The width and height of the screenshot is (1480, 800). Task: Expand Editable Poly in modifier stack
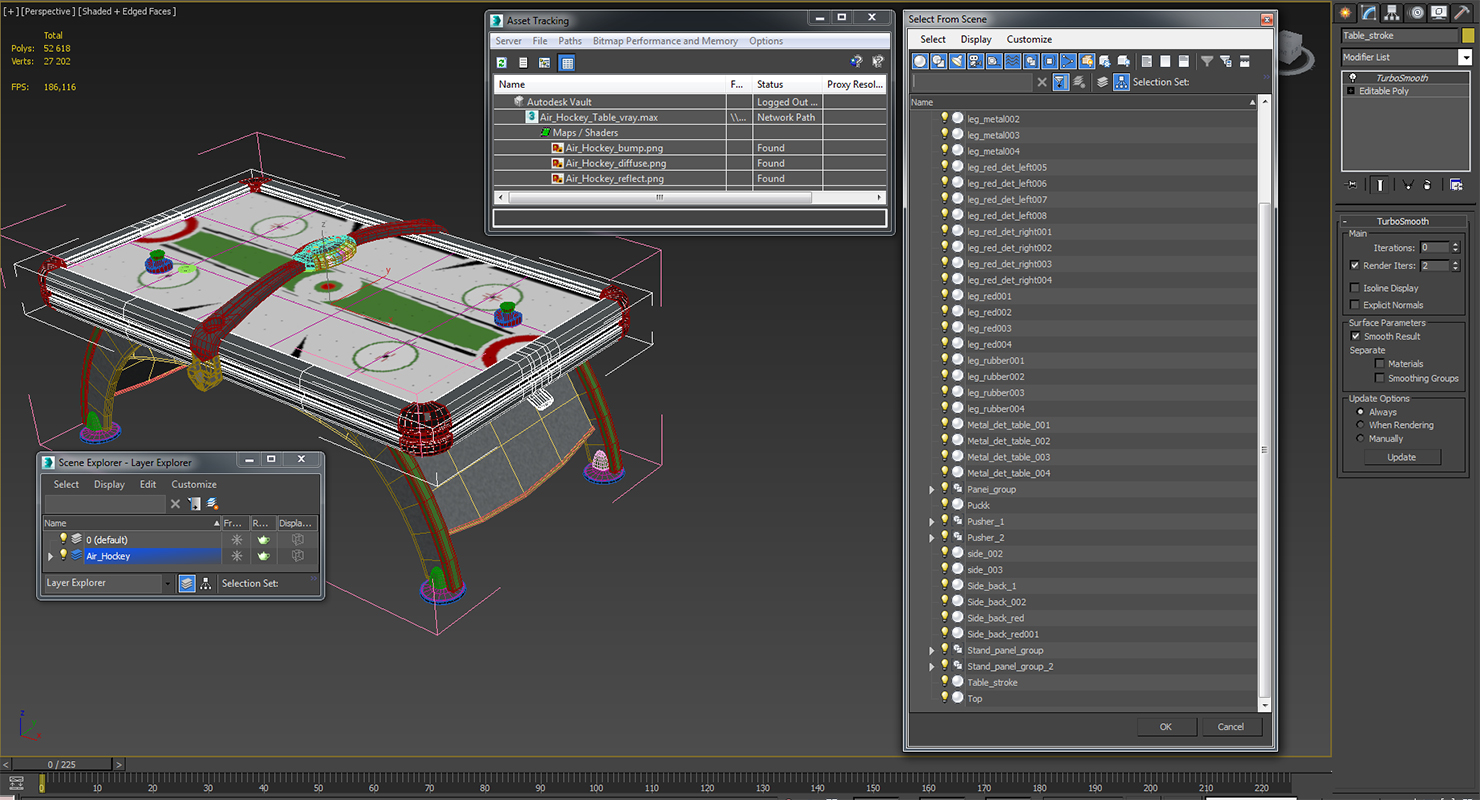[1351, 91]
